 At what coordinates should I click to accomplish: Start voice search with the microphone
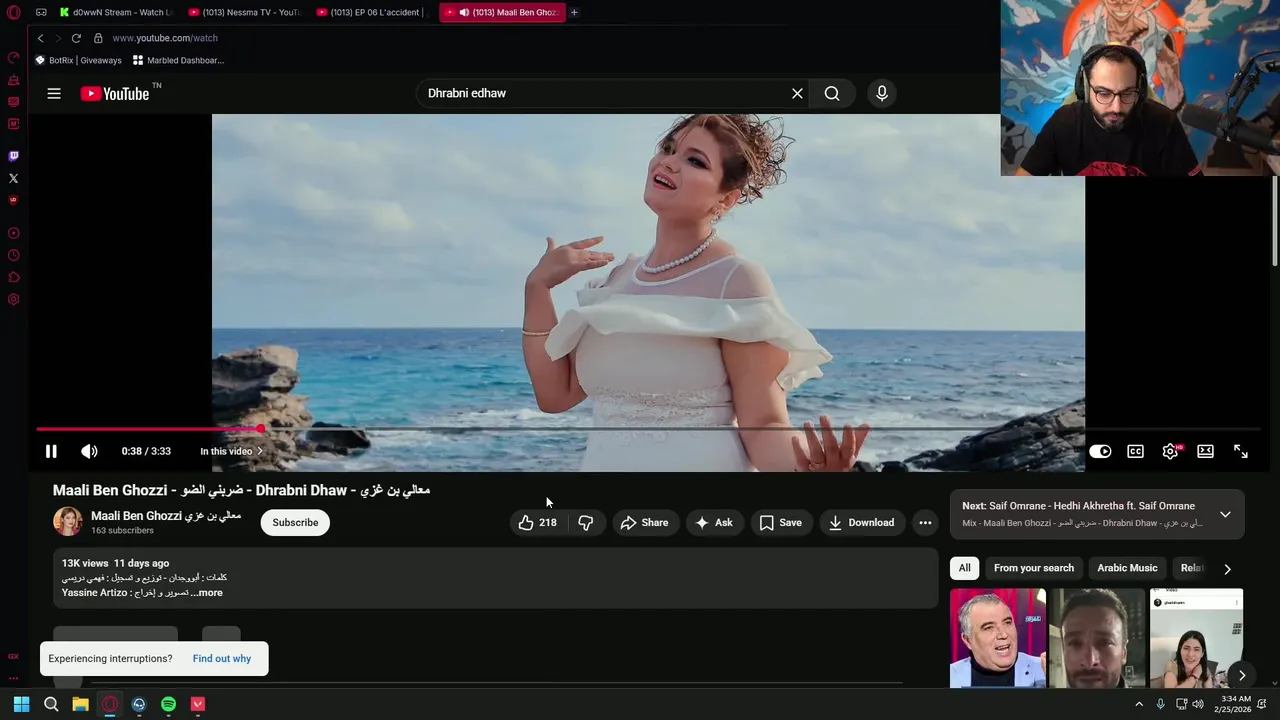881,93
